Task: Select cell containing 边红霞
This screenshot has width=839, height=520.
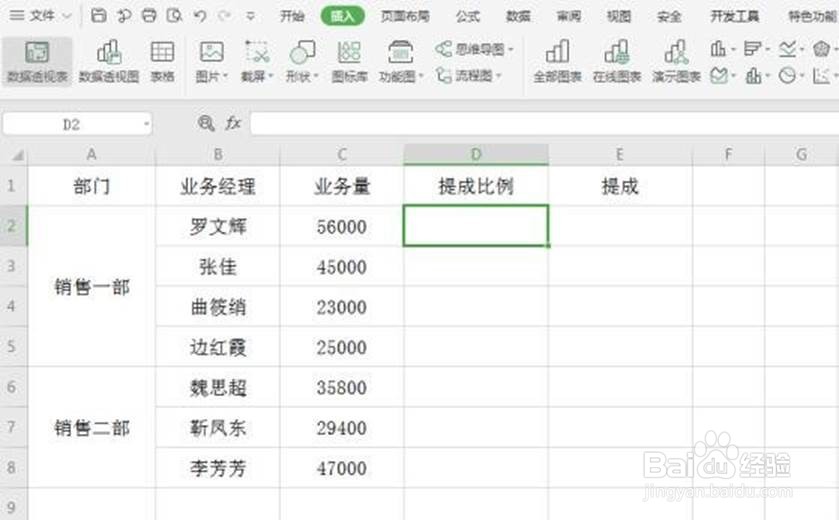Action: [218, 347]
